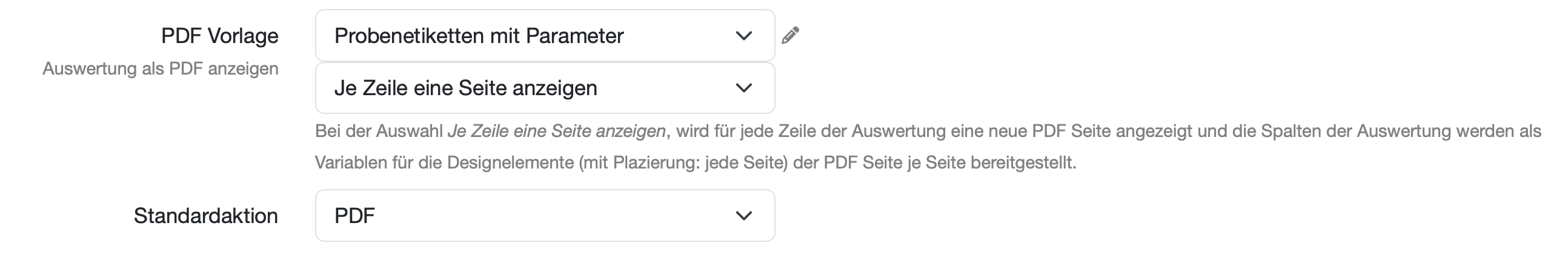The image size is (1568, 257).
Task: Click the chevron arrow in Standardaktion dropdown
Action: pos(743,216)
